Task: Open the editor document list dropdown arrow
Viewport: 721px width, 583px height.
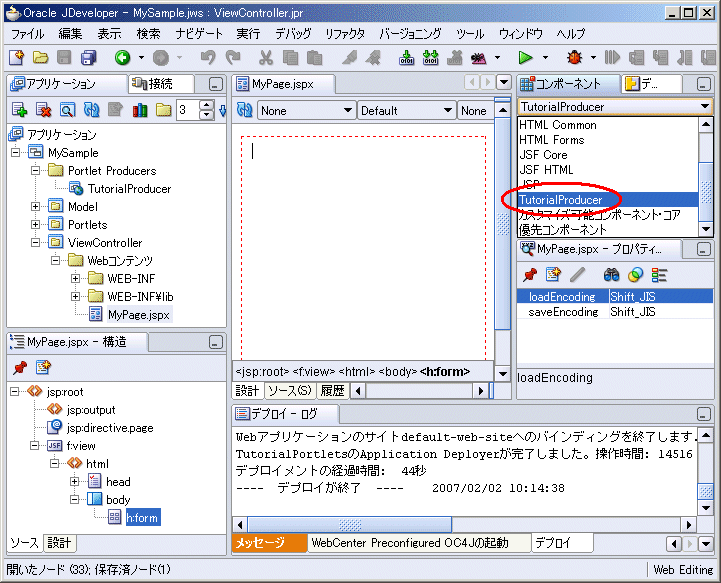Action: point(504,83)
